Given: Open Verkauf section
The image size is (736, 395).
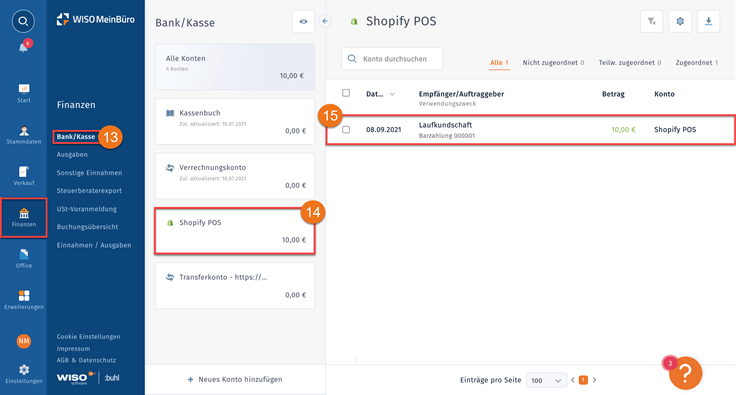Looking at the screenshot, I should coord(24,176).
